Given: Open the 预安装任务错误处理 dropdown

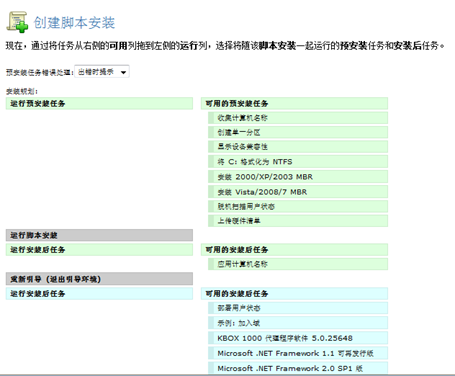Looking at the screenshot, I should pos(102,72).
